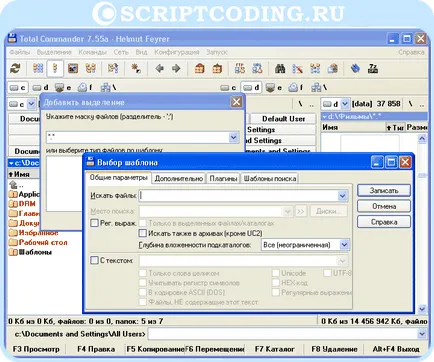The image size is (434, 362).
Task: Open file search via binoculars icon
Action: [280, 69]
